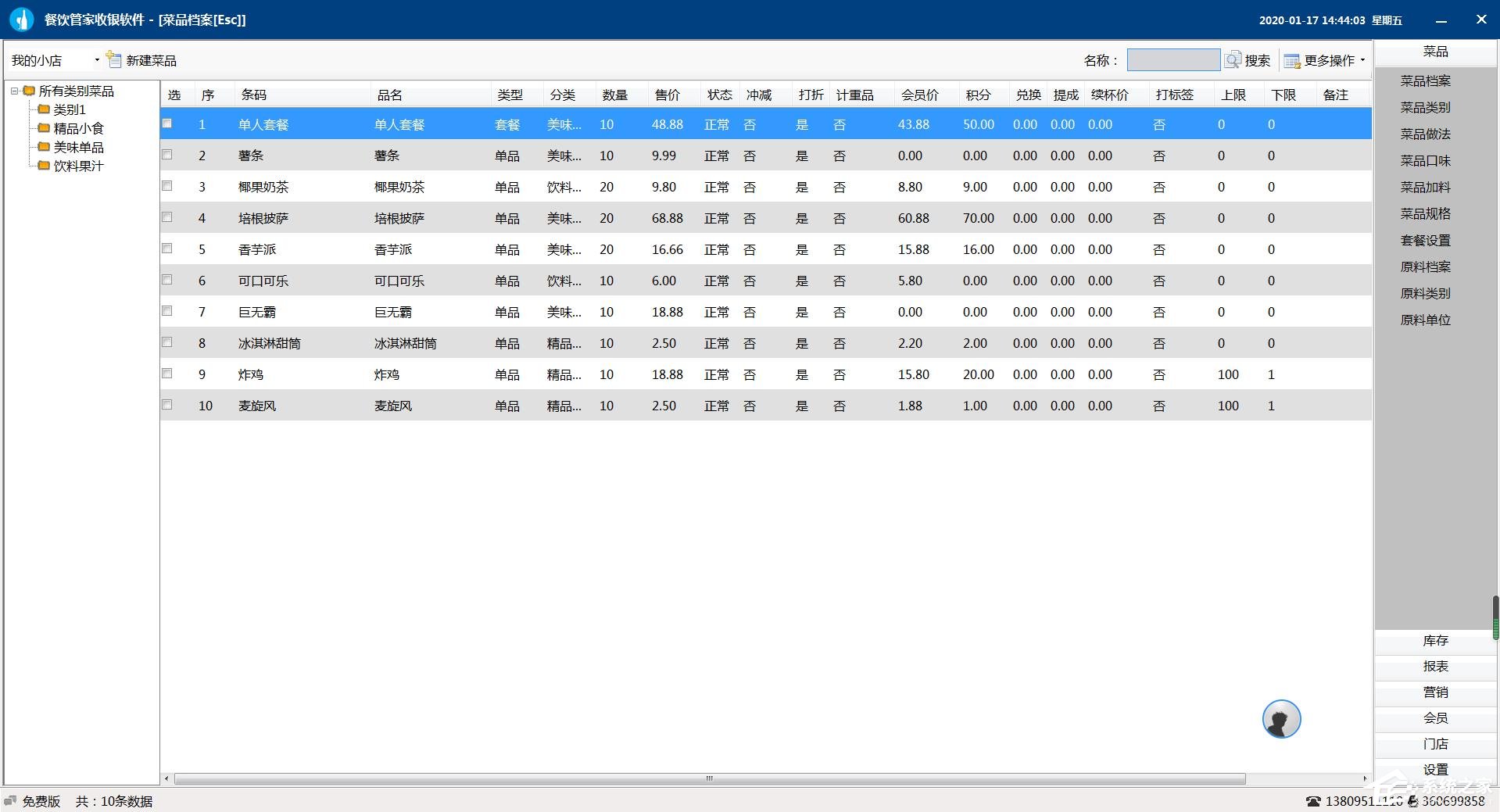The image size is (1500, 812).
Task: Click the app logo icon in title bar
Action: click(x=22, y=20)
